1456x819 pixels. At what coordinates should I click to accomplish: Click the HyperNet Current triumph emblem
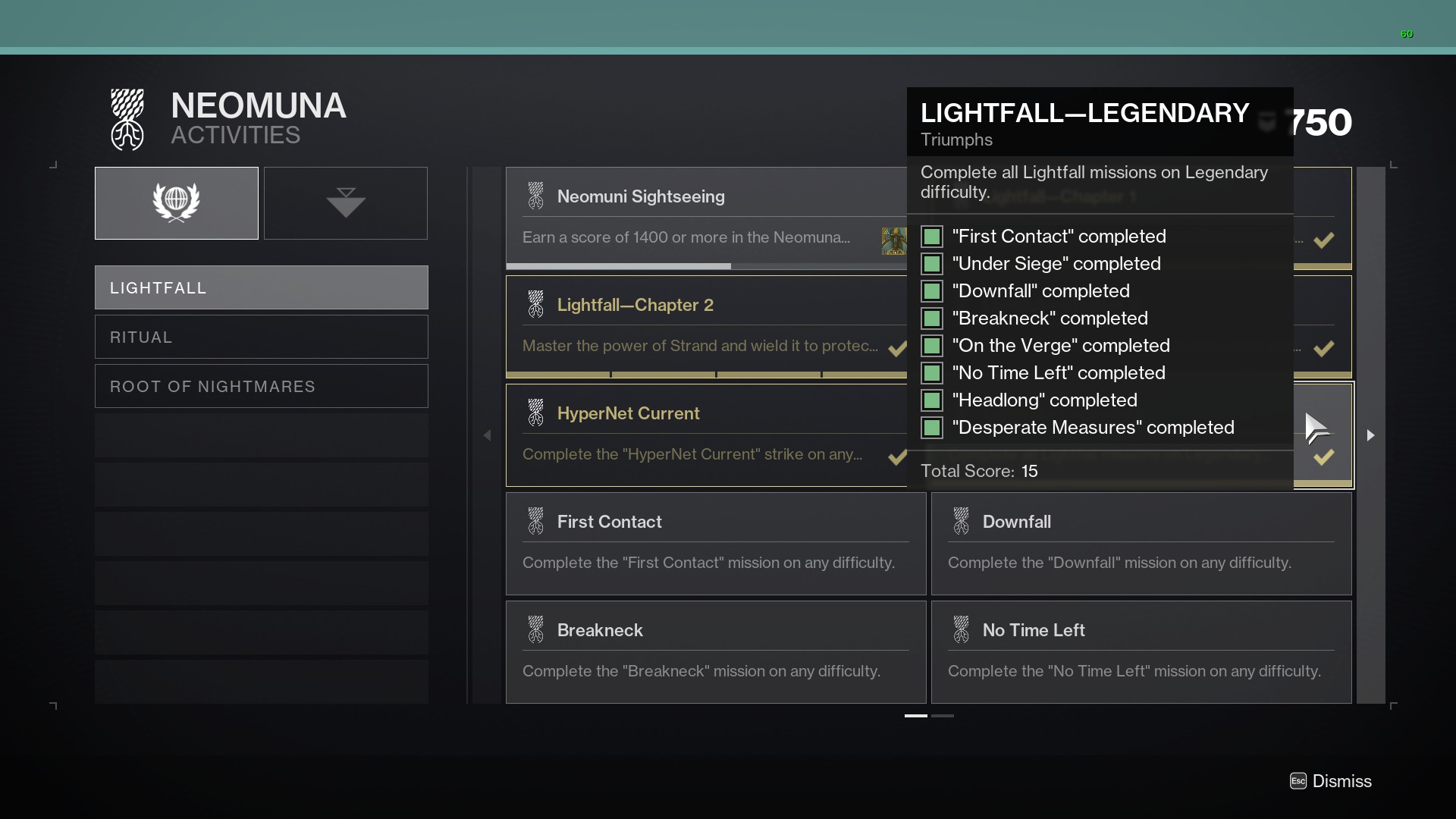(536, 413)
